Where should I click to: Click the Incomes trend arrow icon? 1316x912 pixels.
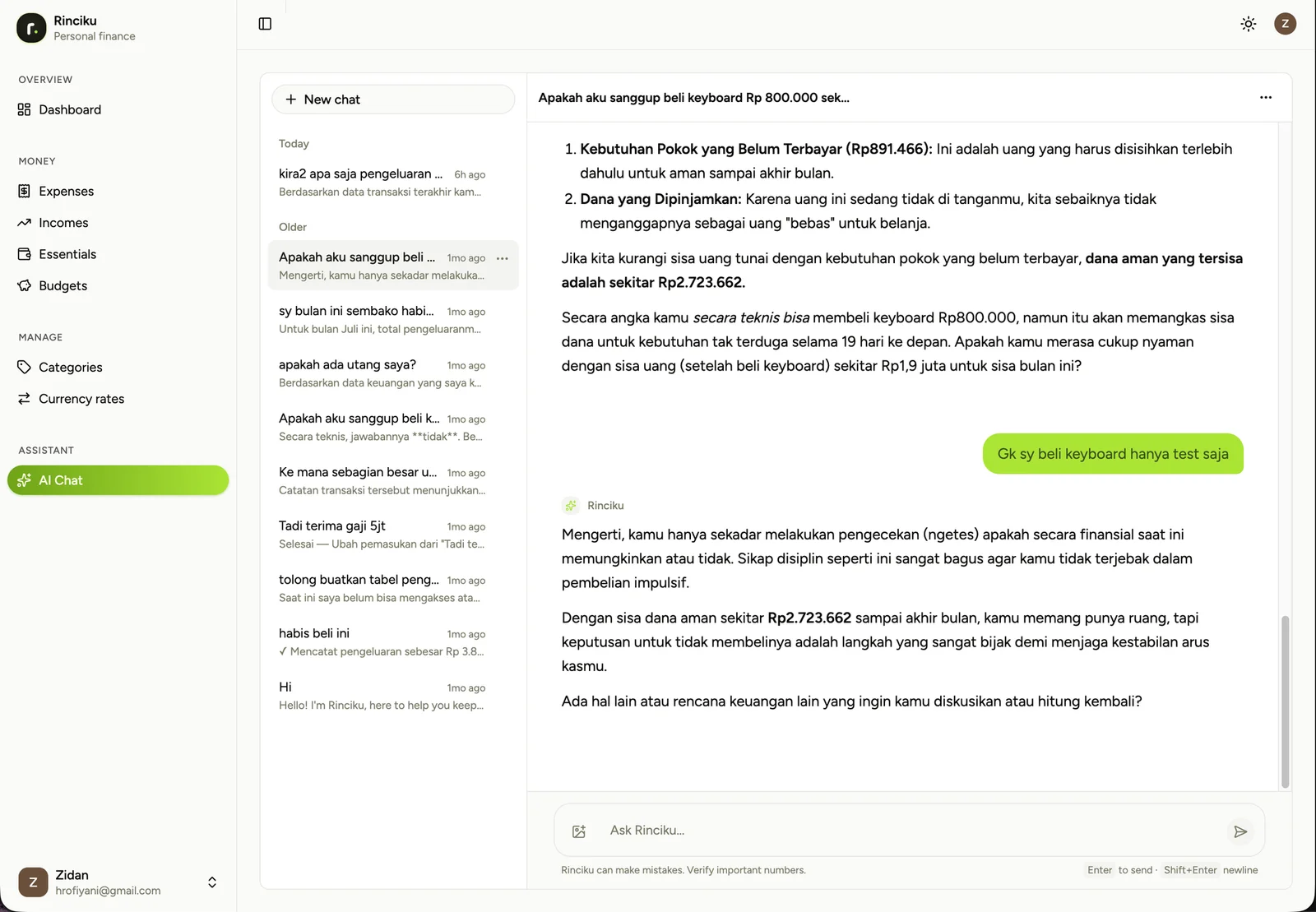(24, 223)
